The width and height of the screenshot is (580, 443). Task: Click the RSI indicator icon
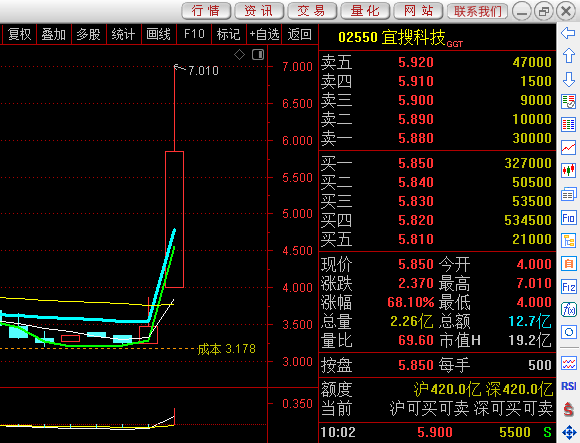(568, 386)
